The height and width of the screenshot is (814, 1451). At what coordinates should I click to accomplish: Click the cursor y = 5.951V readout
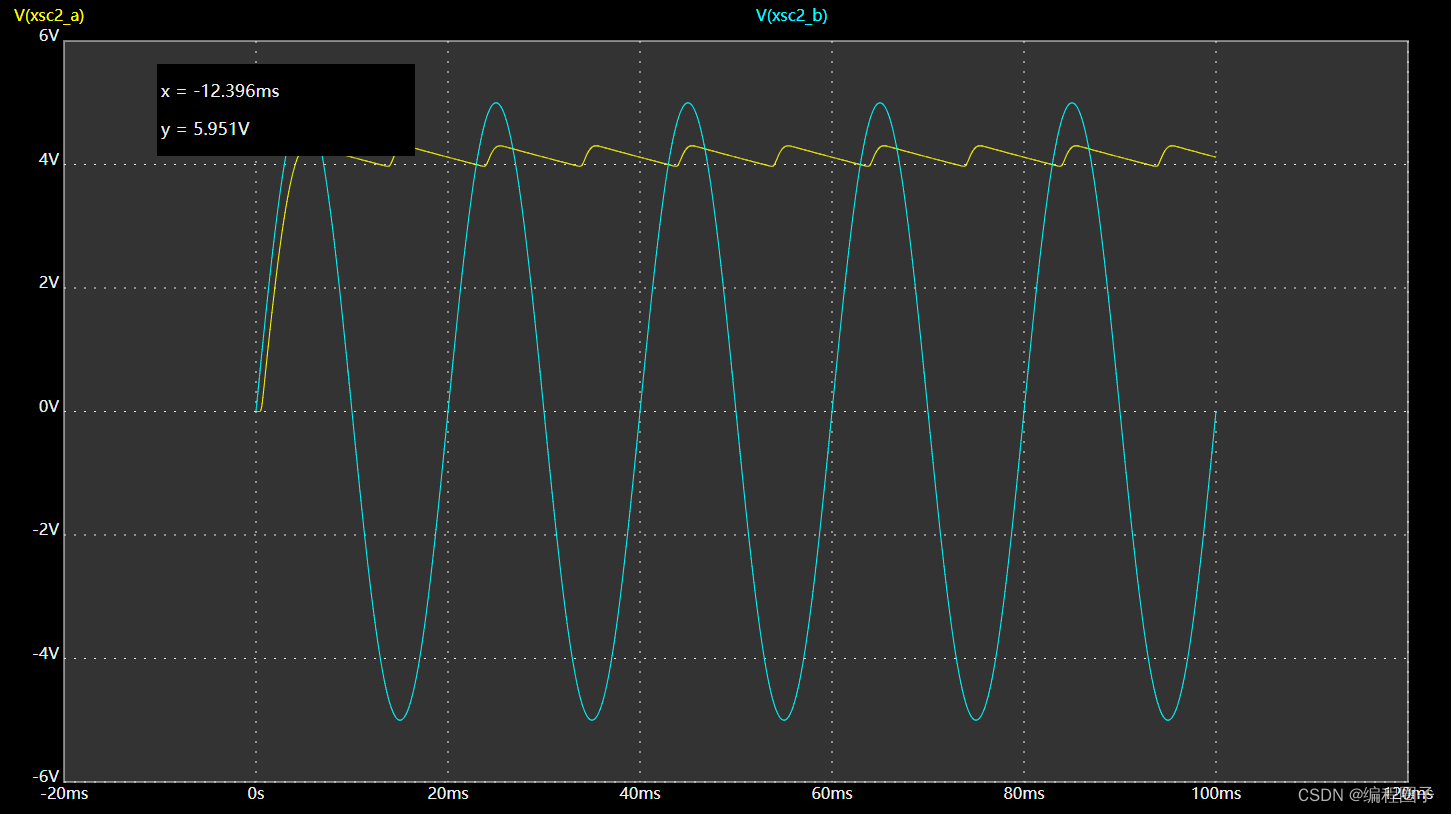tap(205, 129)
